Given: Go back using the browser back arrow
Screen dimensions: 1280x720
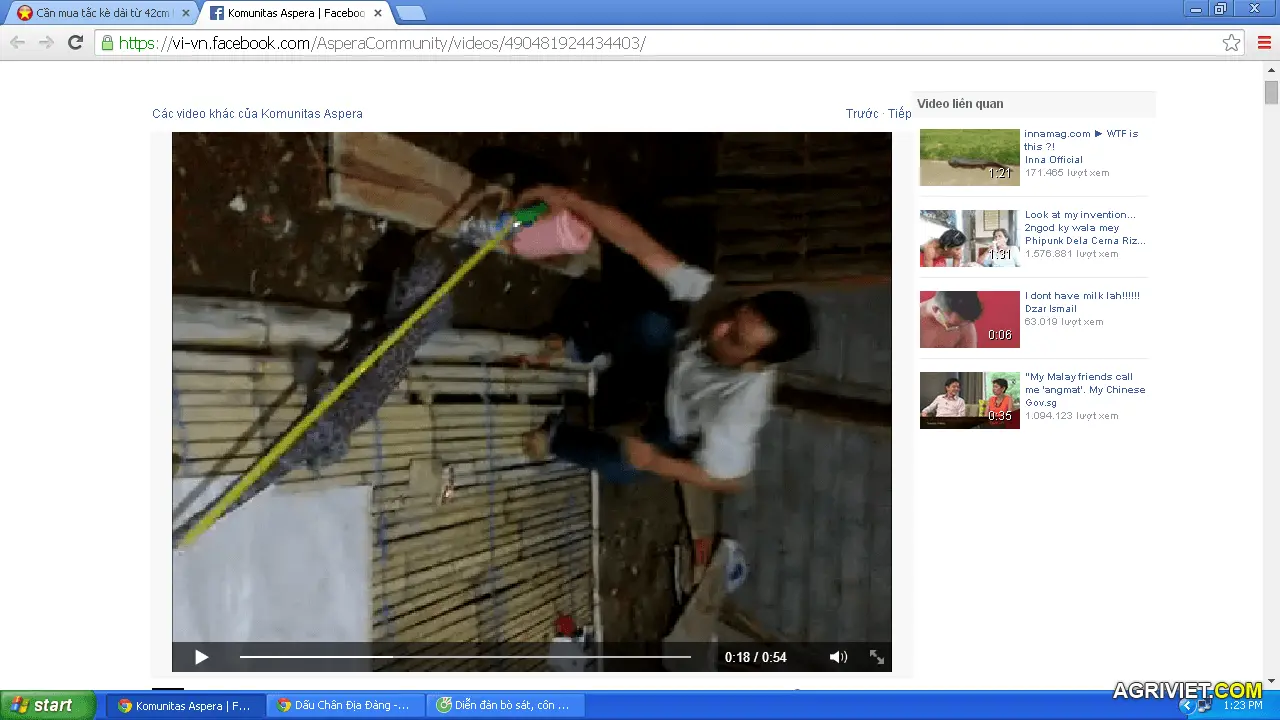Looking at the screenshot, I should (17, 42).
